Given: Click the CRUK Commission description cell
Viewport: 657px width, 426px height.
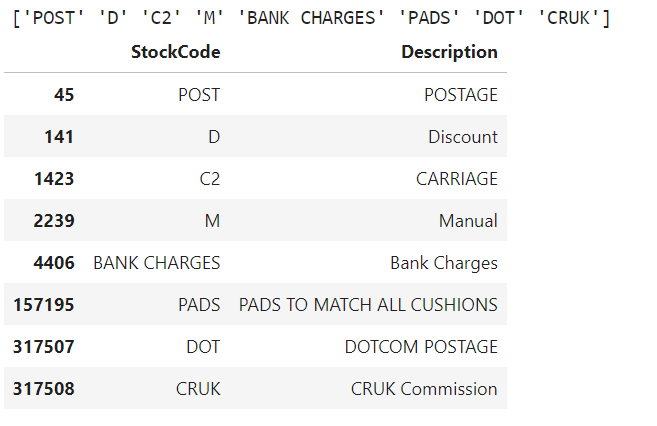Looking at the screenshot, I should (x=424, y=389).
